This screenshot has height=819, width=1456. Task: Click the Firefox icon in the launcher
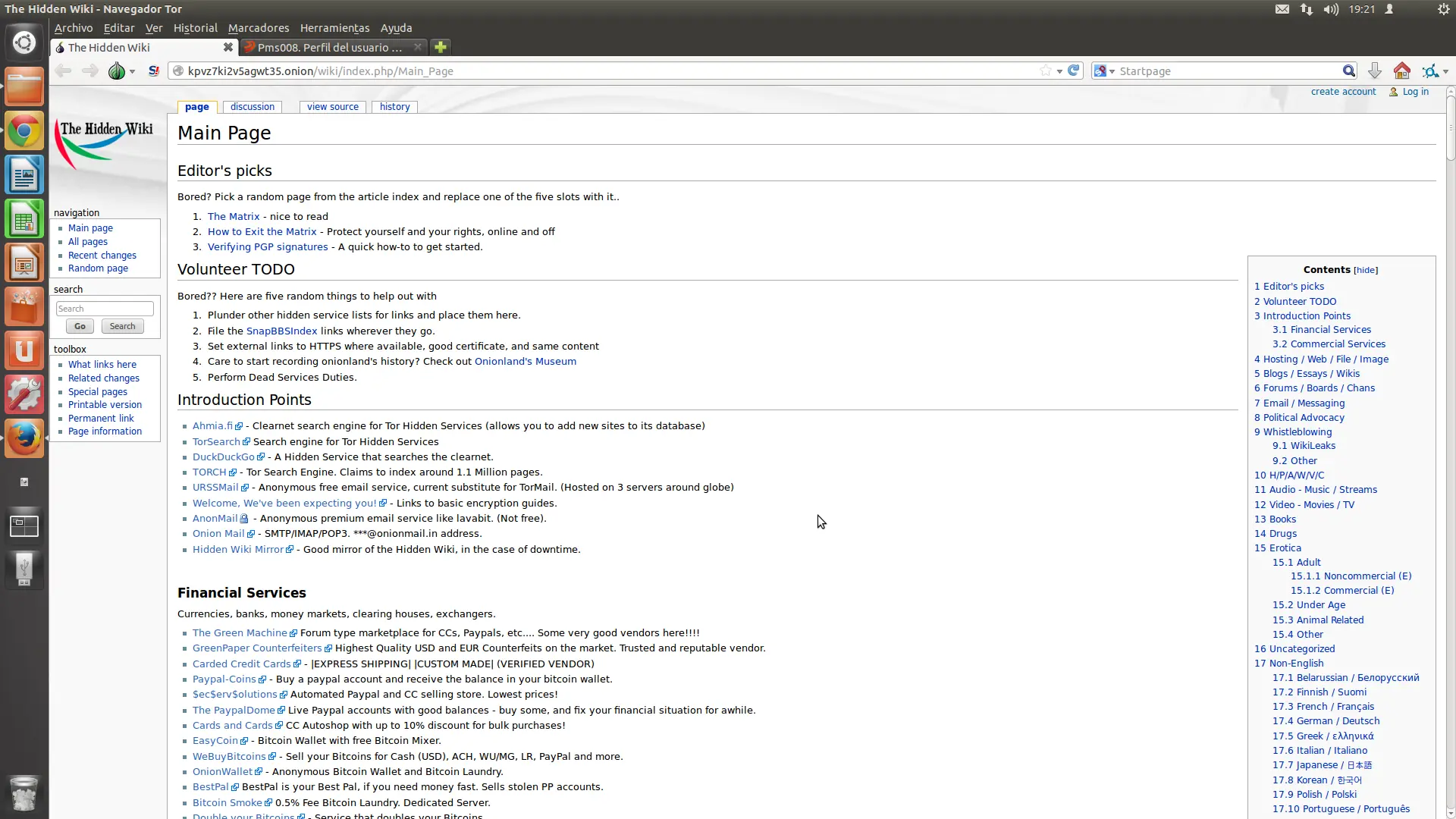[24, 439]
